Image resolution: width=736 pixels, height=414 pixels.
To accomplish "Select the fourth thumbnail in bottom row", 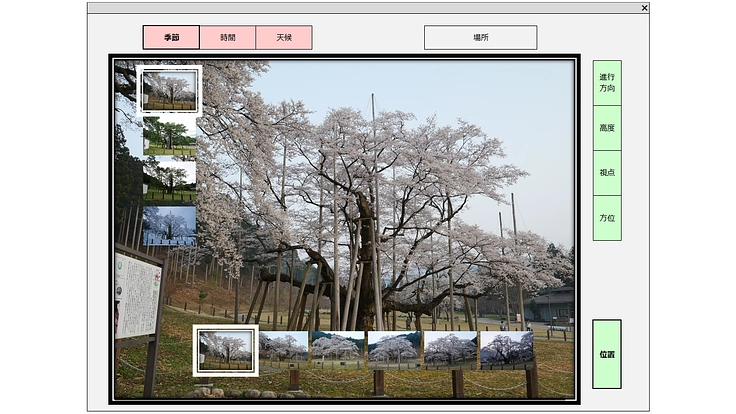I will point(394,351).
